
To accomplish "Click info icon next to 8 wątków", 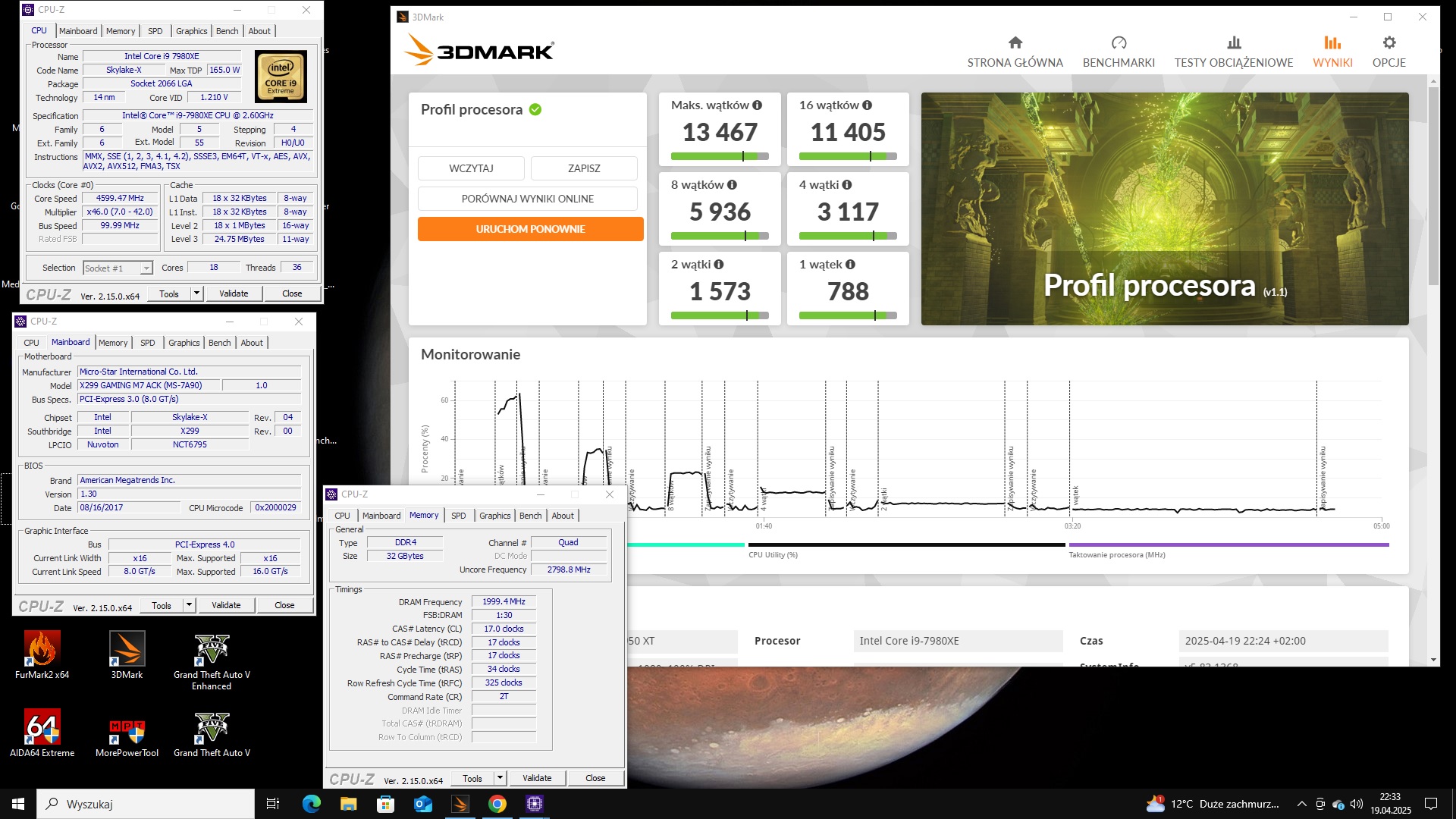I will (x=732, y=185).
